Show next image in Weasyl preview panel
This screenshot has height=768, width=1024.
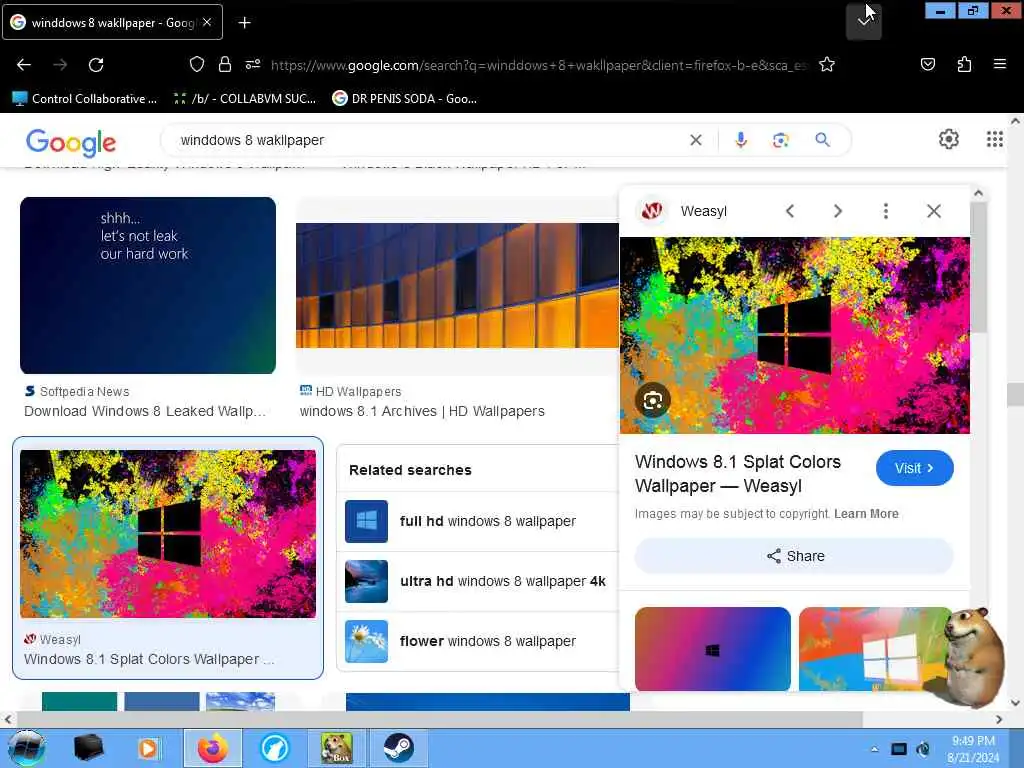point(838,211)
